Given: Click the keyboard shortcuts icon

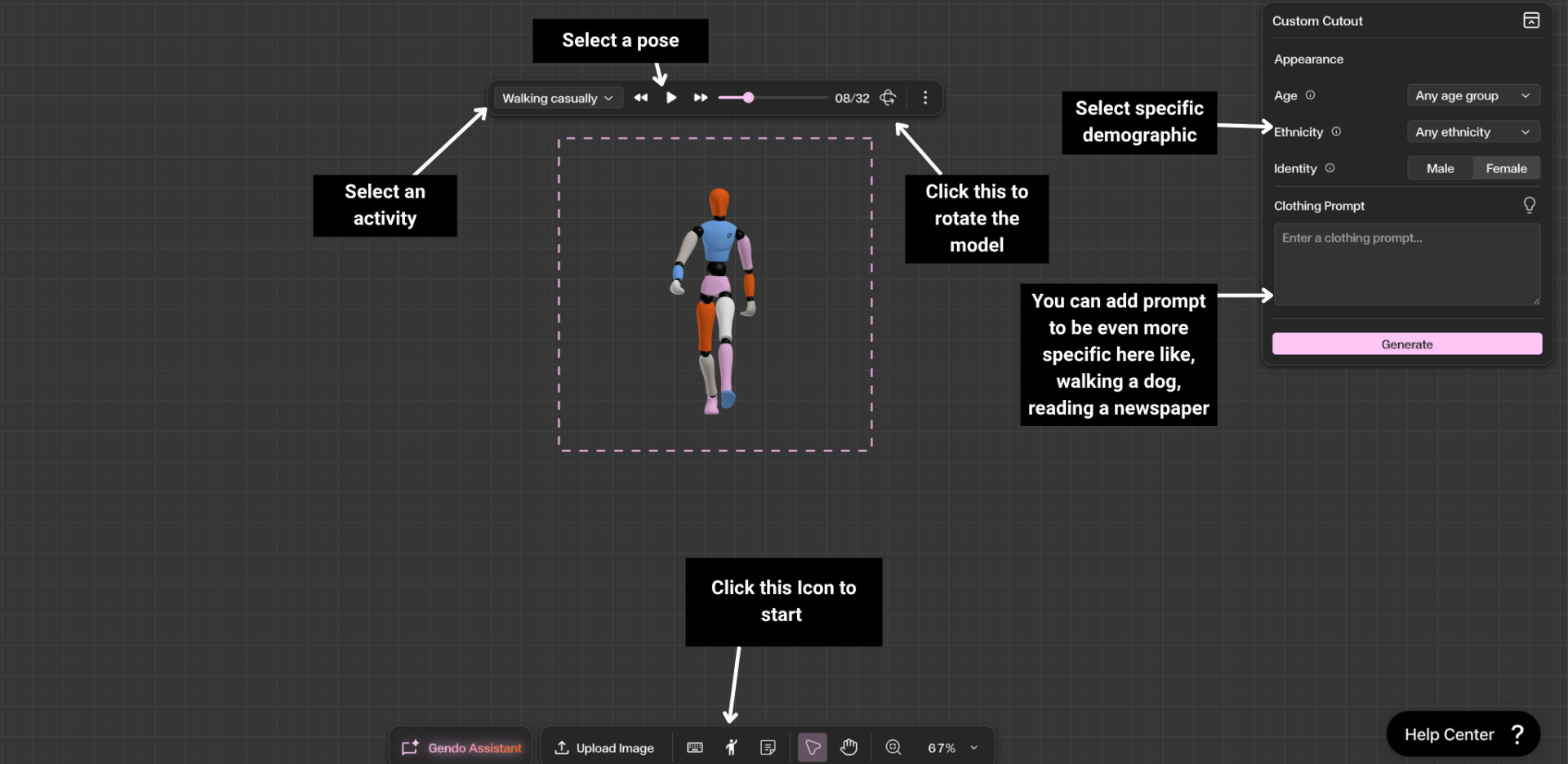Looking at the screenshot, I should click(x=694, y=747).
